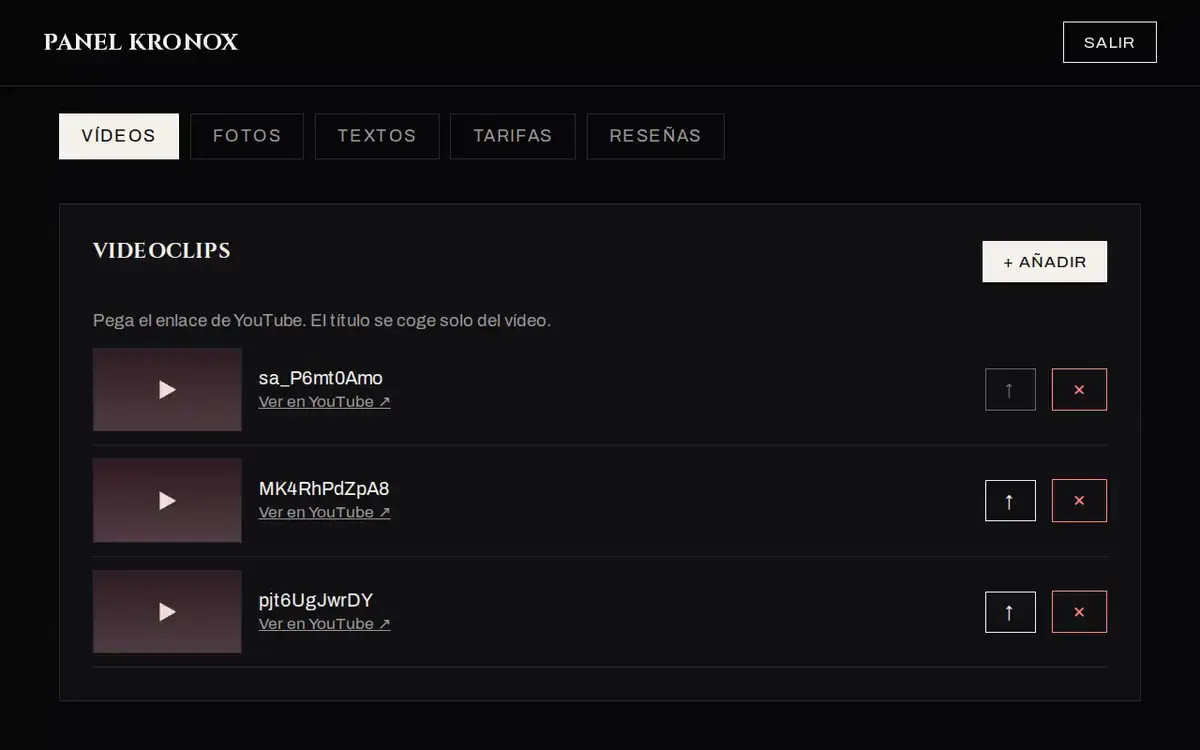The width and height of the screenshot is (1200, 750).
Task: Go to the Tarifas tab
Action: pos(513,136)
